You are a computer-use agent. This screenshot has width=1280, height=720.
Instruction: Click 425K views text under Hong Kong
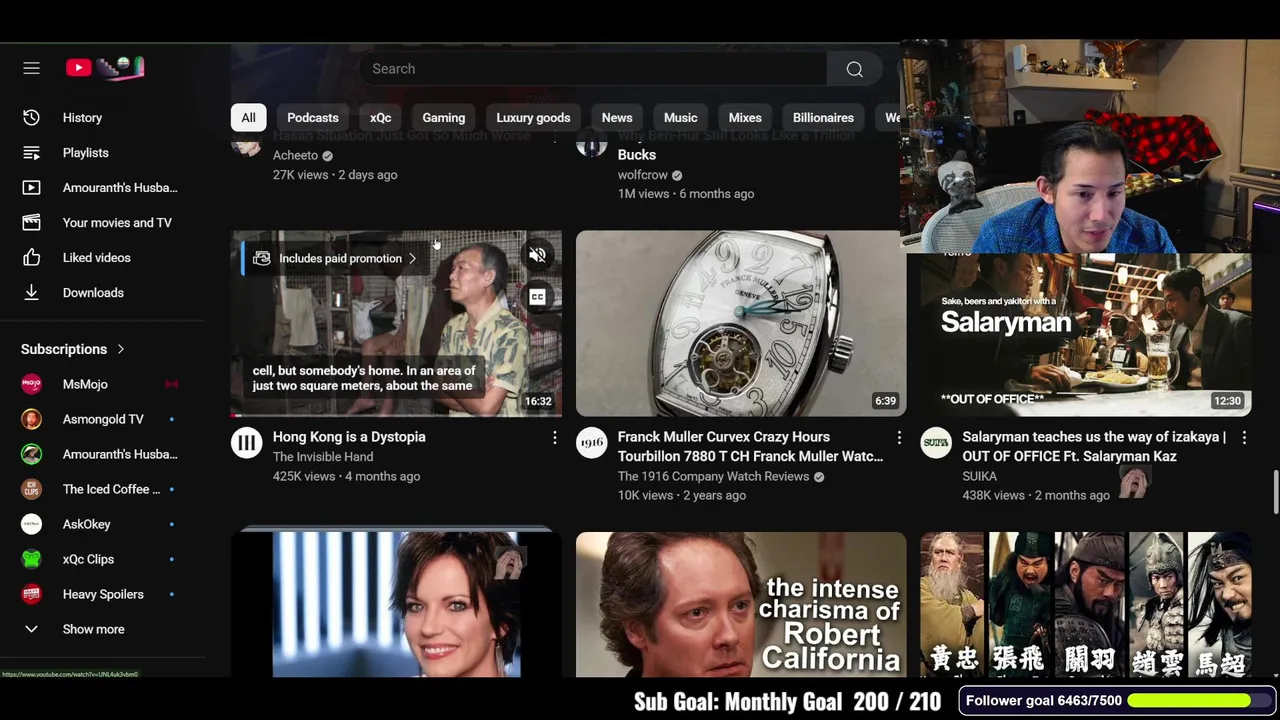[x=304, y=477]
